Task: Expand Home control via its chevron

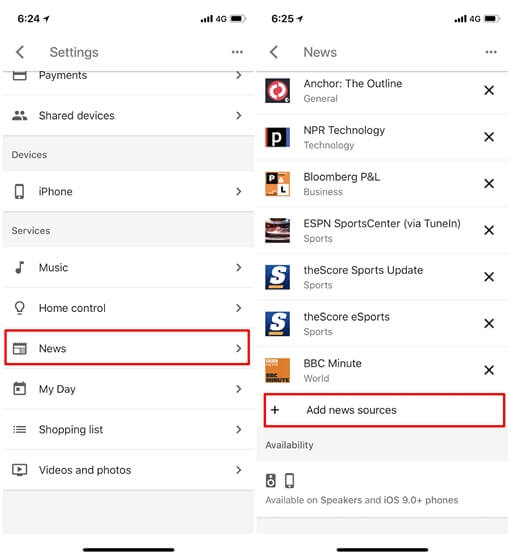Action: pos(239,308)
